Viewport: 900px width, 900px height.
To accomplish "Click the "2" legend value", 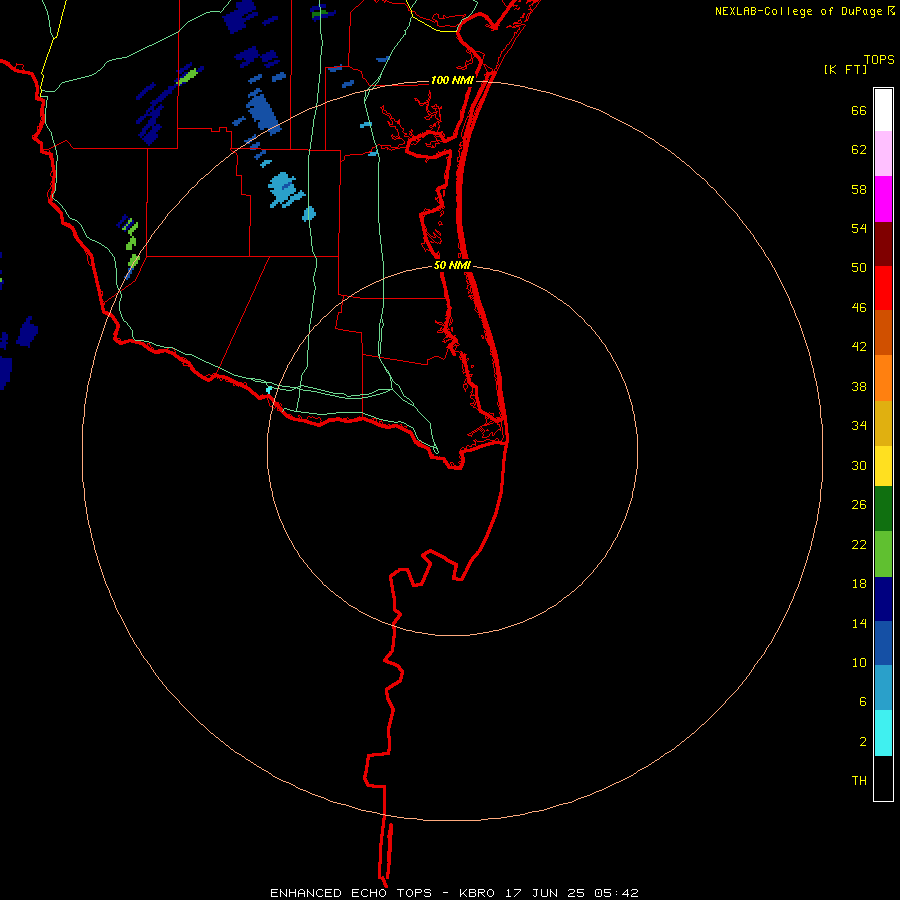I will (x=863, y=741).
